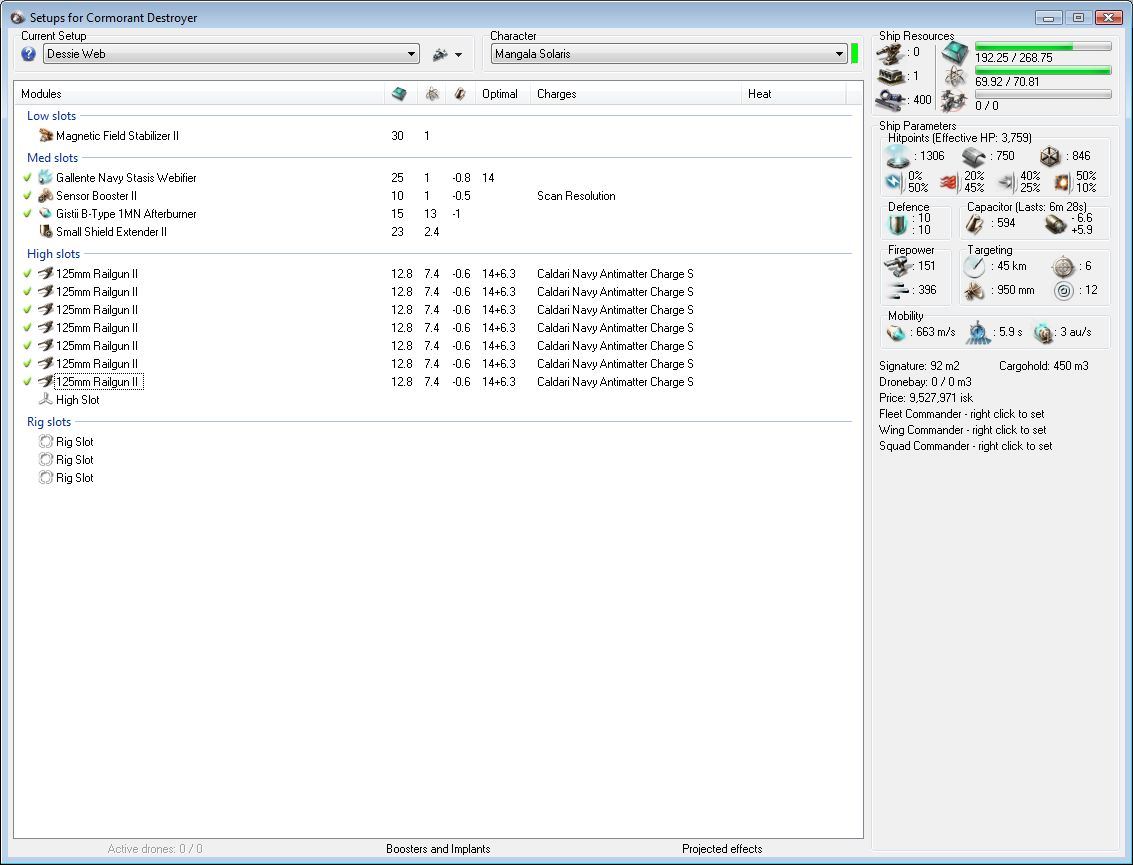This screenshot has width=1133, height=865.
Task: Open the Boosters and Implants tab
Action: (x=438, y=849)
